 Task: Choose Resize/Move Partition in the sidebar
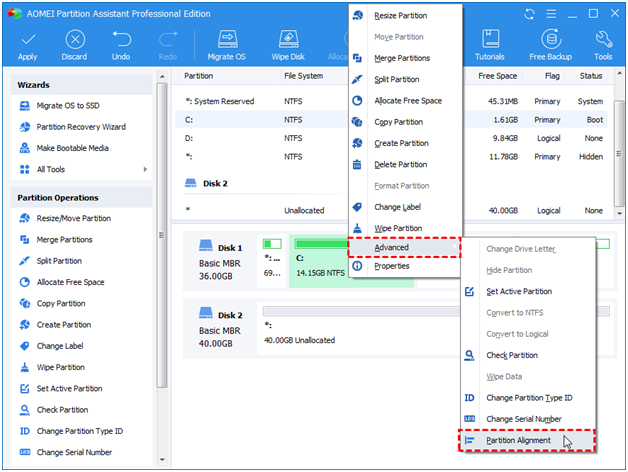point(65,218)
